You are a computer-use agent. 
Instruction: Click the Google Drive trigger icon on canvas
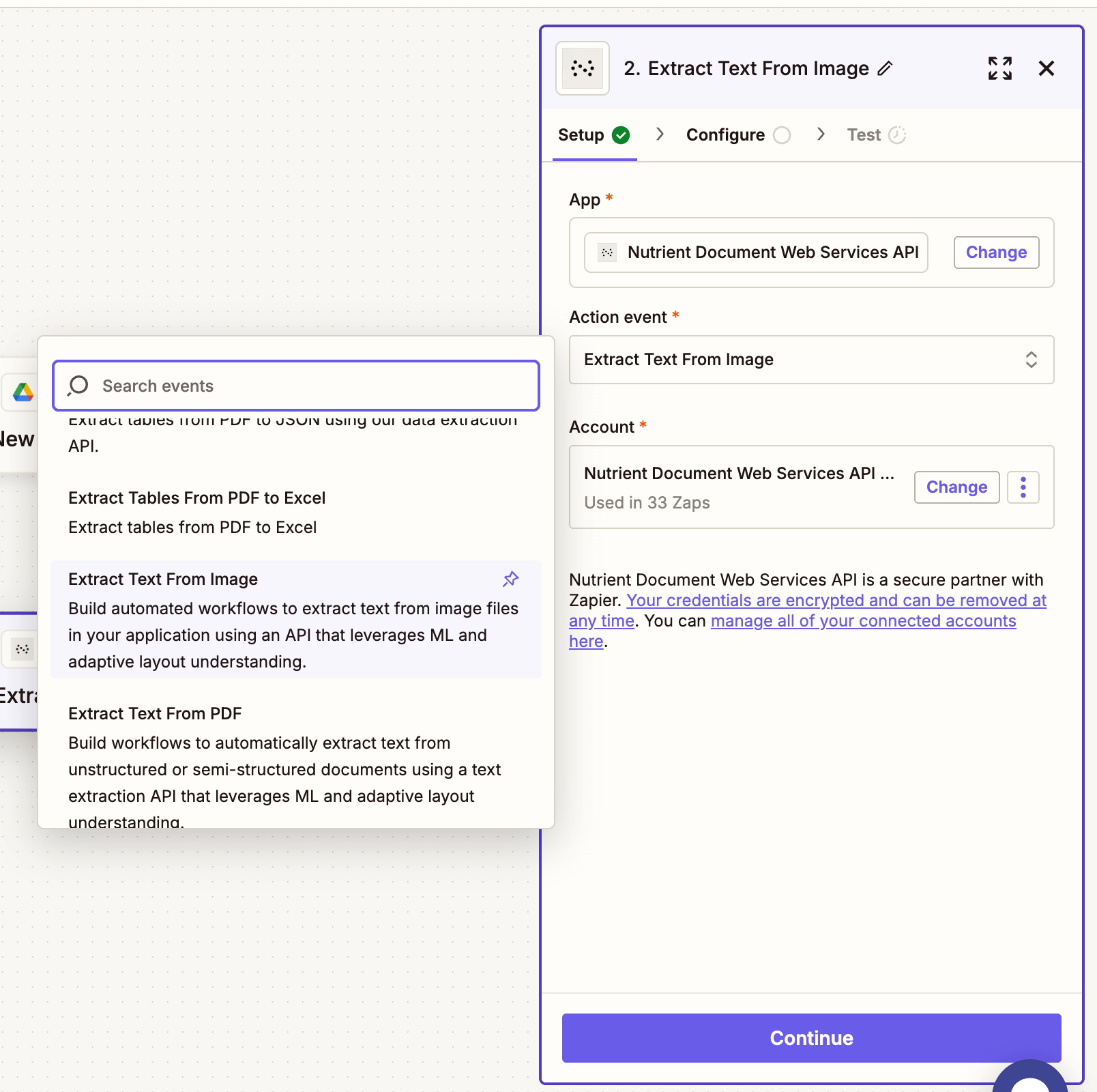tap(23, 392)
